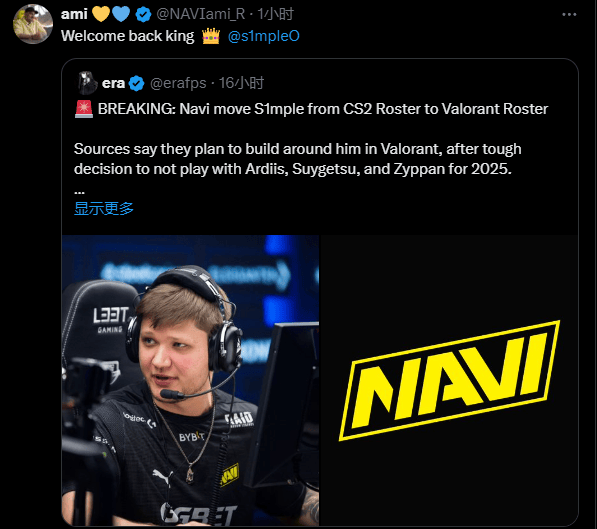The width and height of the screenshot is (597, 529).
Task: Open the era display name
Action: tap(113, 83)
